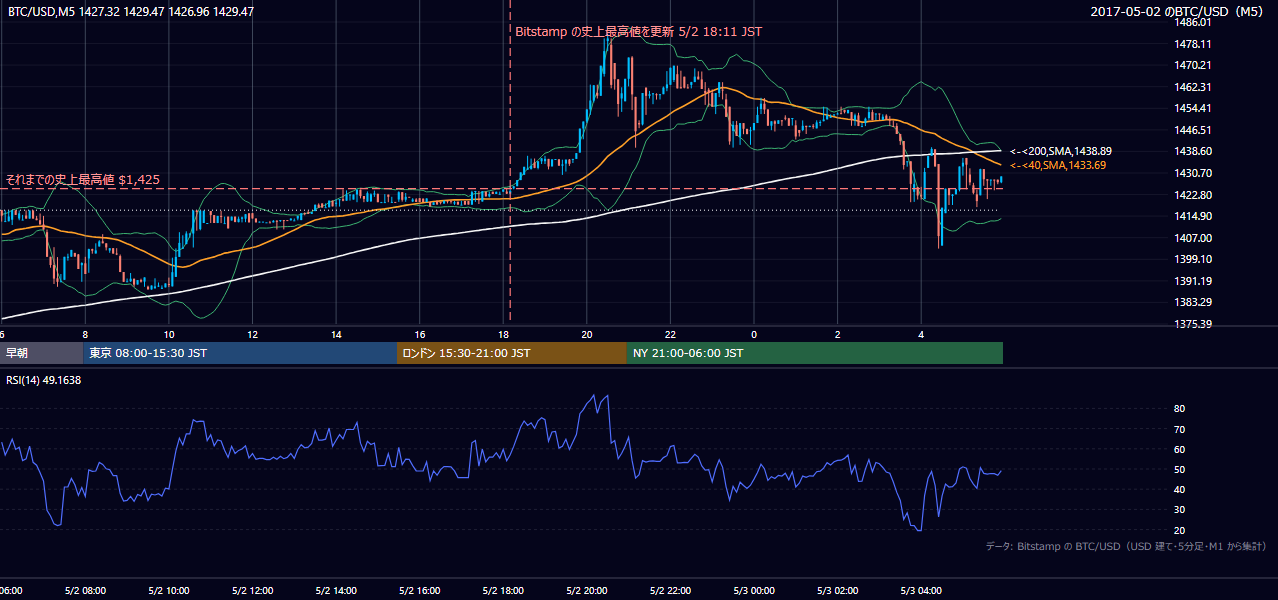Click price axis value 1399.10
This screenshot has height=600, width=1278.
tap(1194, 259)
